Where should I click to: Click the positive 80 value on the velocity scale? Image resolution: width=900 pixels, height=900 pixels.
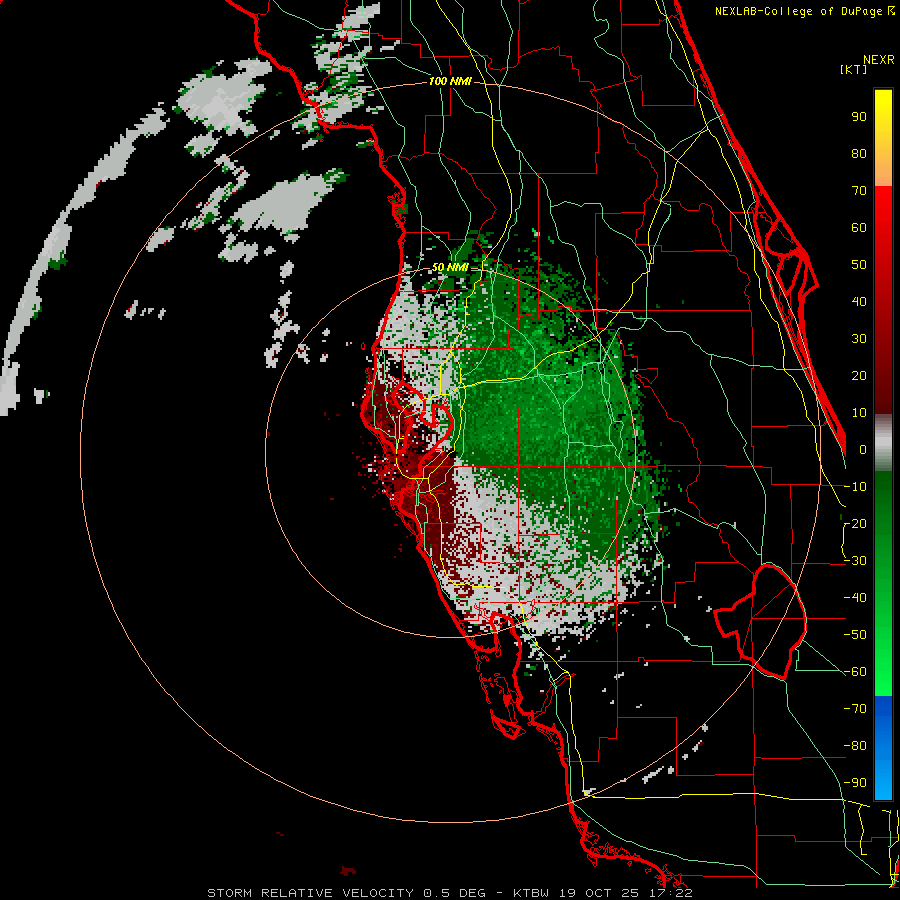pos(859,153)
